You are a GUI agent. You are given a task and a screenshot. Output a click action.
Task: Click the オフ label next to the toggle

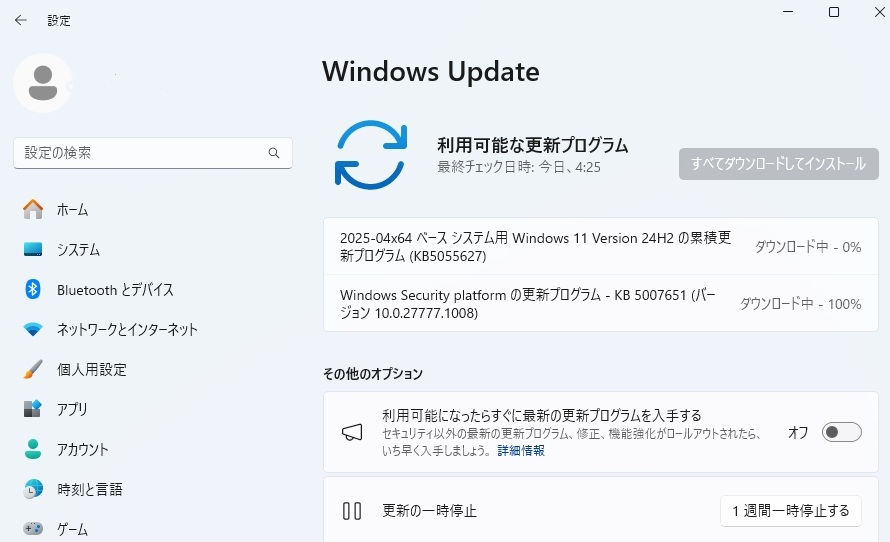[x=798, y=432]
